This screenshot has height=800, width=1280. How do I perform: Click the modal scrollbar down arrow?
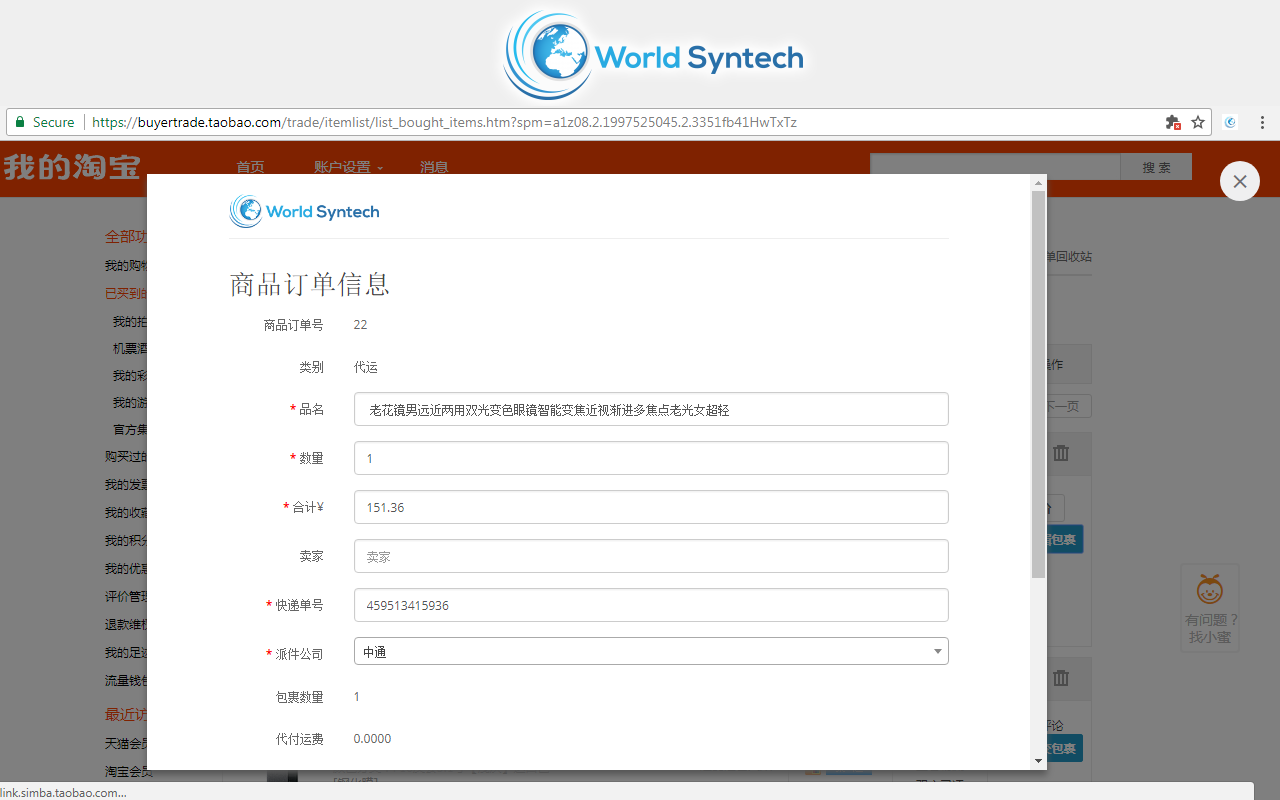point(1039,761)
